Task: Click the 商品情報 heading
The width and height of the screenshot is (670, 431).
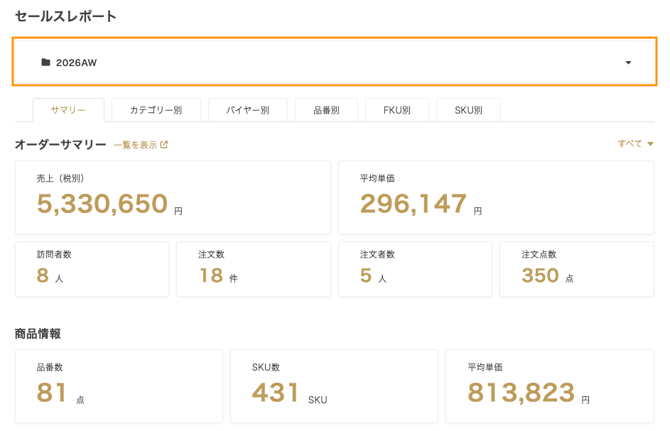Action: pyautogui.click(x=38, y=334)
